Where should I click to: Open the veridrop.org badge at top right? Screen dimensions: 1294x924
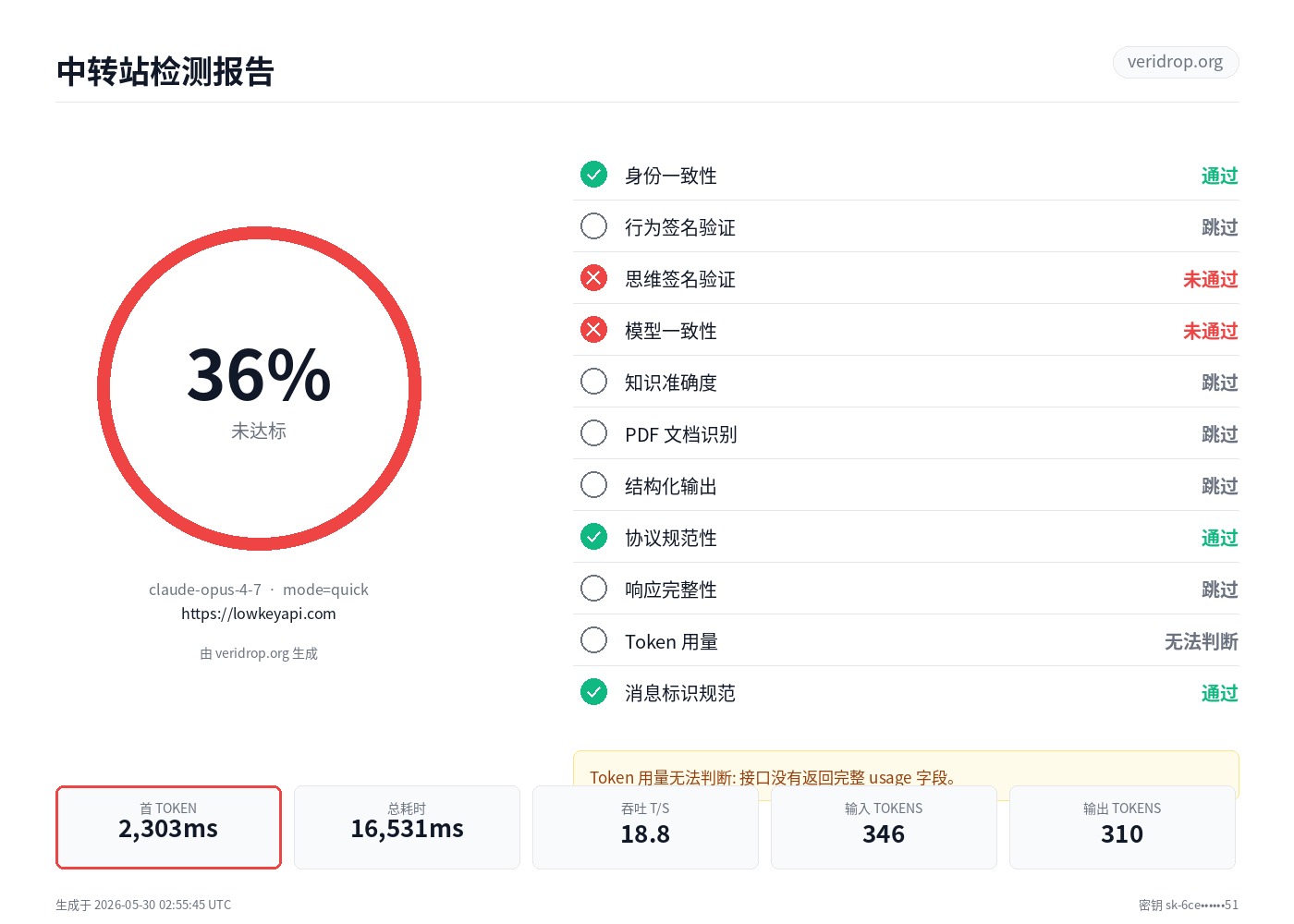tap(1175, 62)
